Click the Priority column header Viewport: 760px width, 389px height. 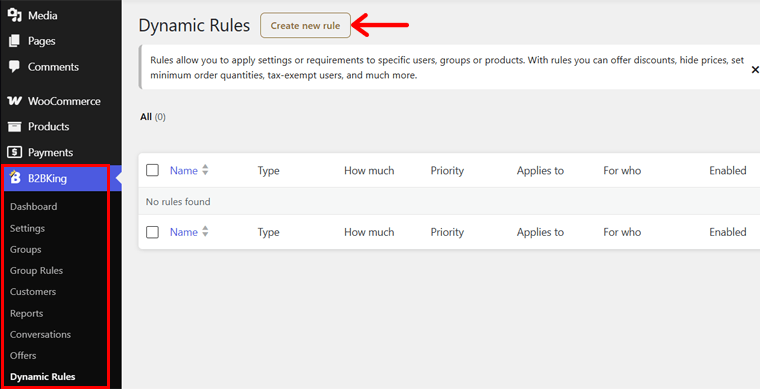(x=447, y=171)
